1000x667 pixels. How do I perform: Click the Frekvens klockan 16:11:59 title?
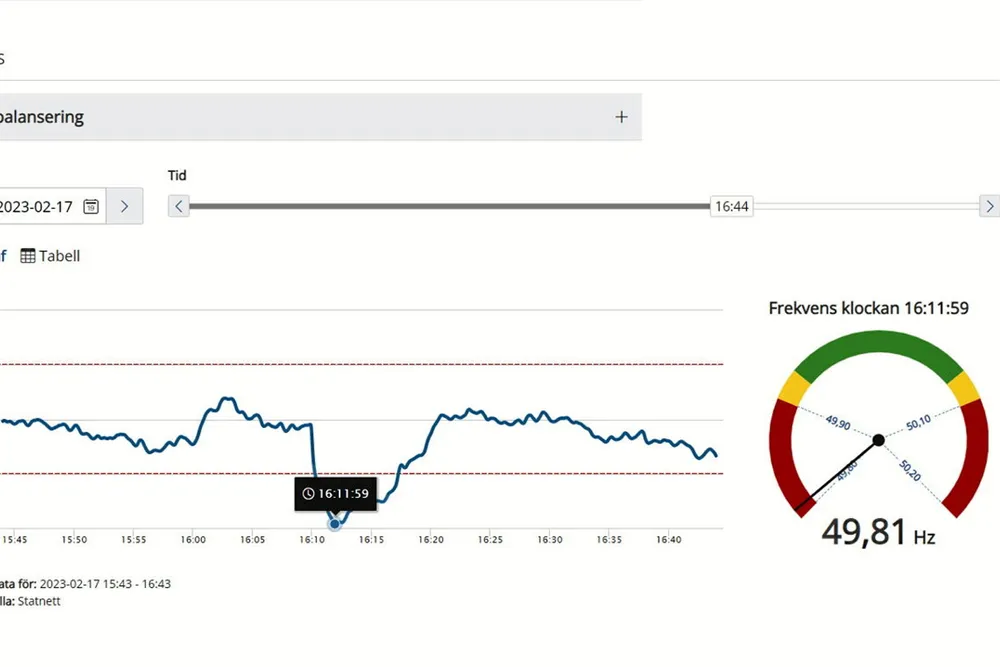(x=868, y=308)
